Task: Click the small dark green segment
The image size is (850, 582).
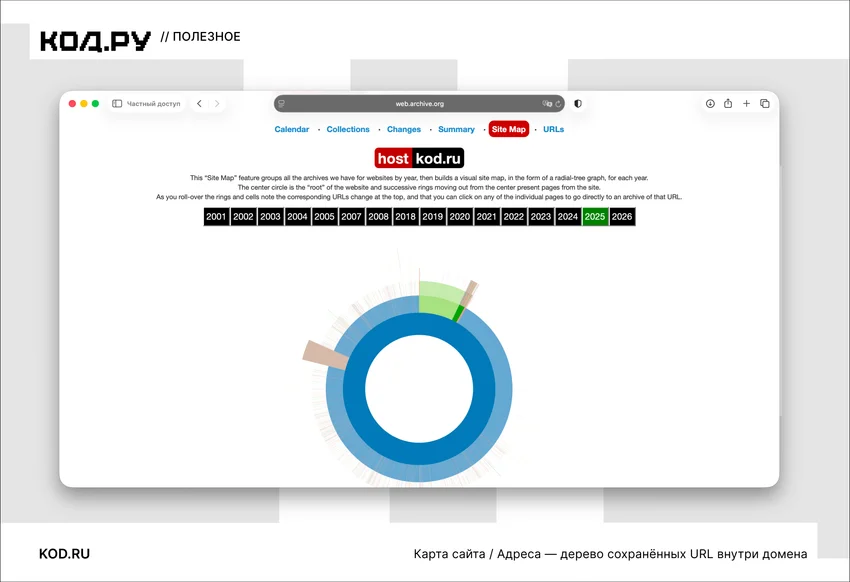Action: [x=459, y=313]
